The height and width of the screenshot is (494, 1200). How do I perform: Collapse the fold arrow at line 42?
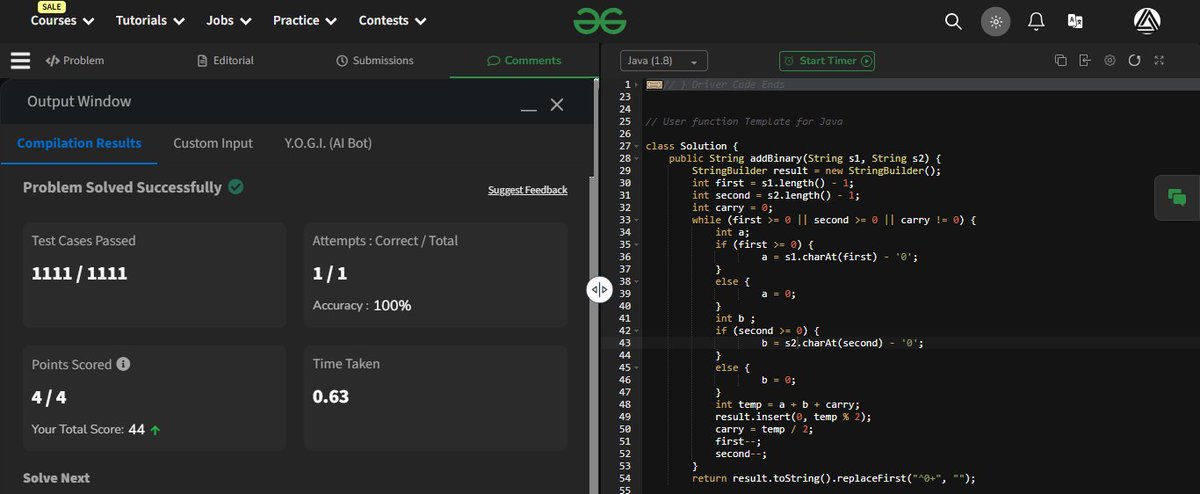(637, 331)
